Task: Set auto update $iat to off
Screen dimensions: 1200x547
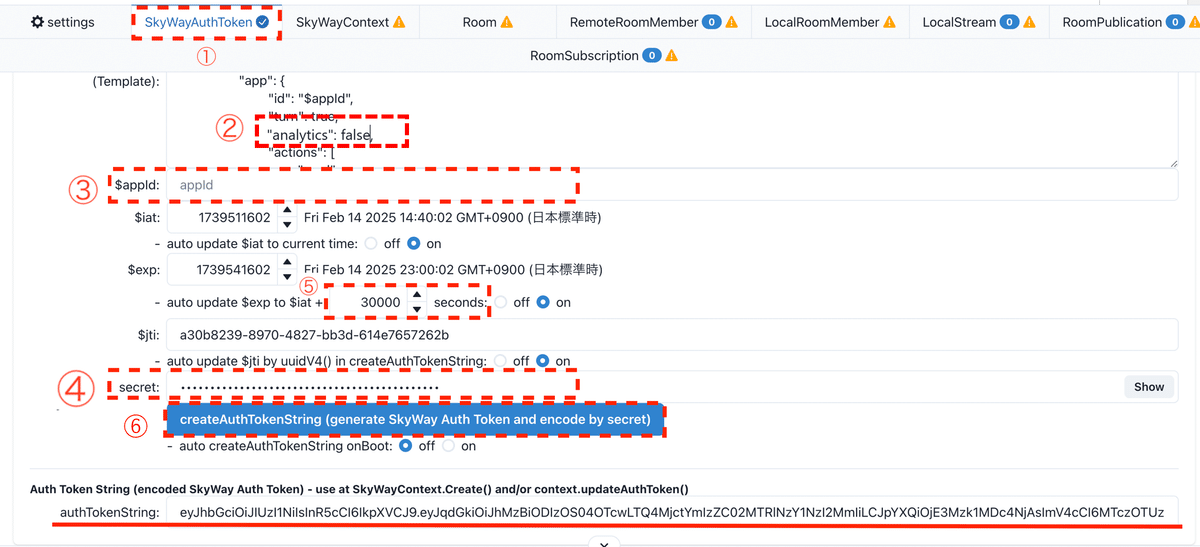Action: (x=371, y=243)
